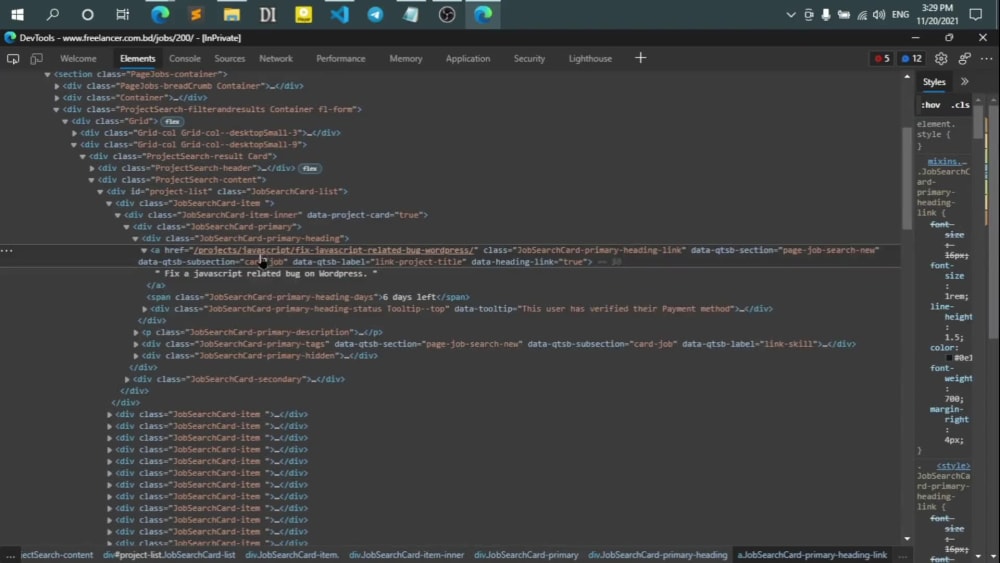This screenshot has height=563, width=1000.
Task: Show hidden system tray icons chevron
Action: click(791, 15)
